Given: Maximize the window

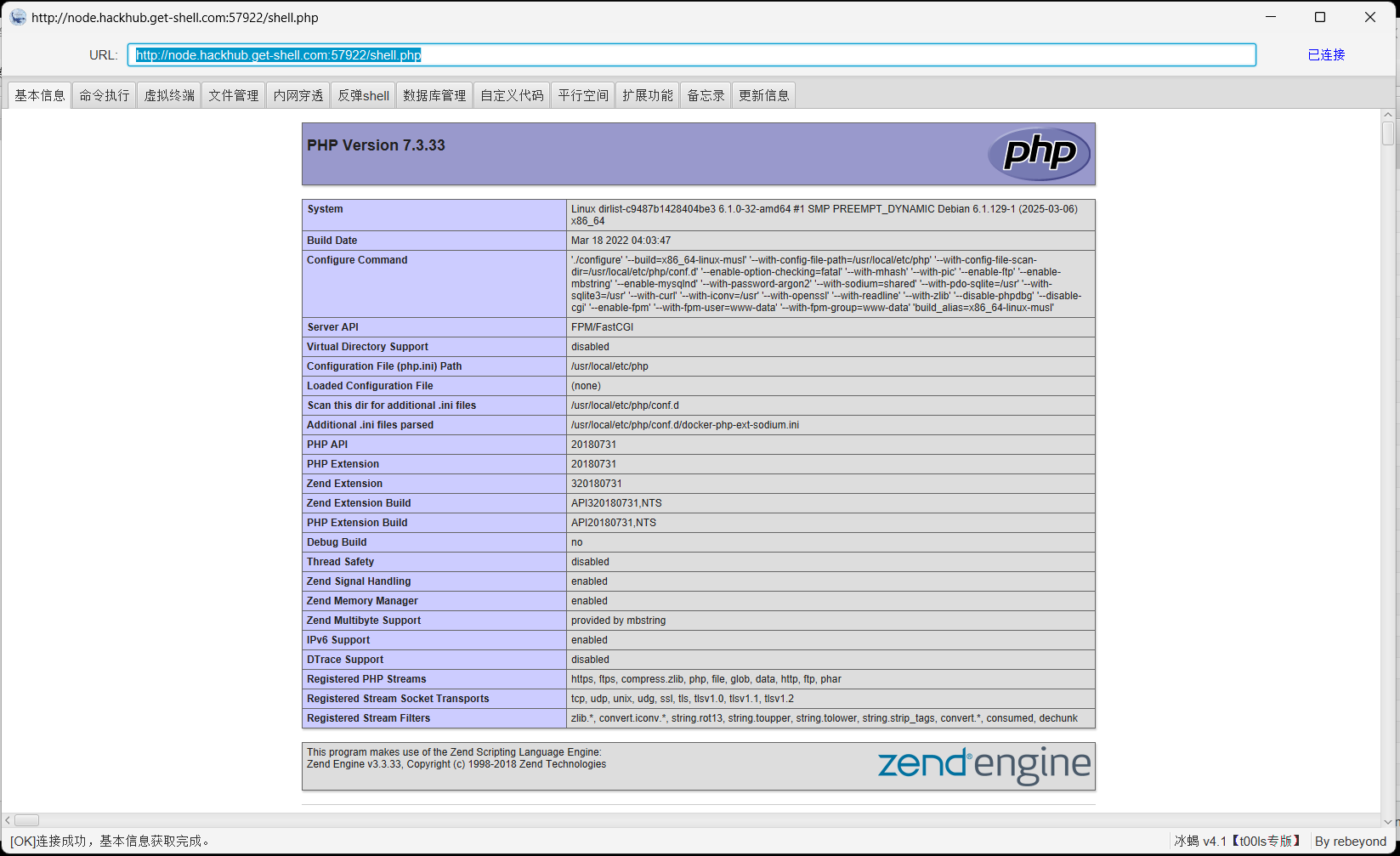Looking at the screenshot, I should [1320, 17].
